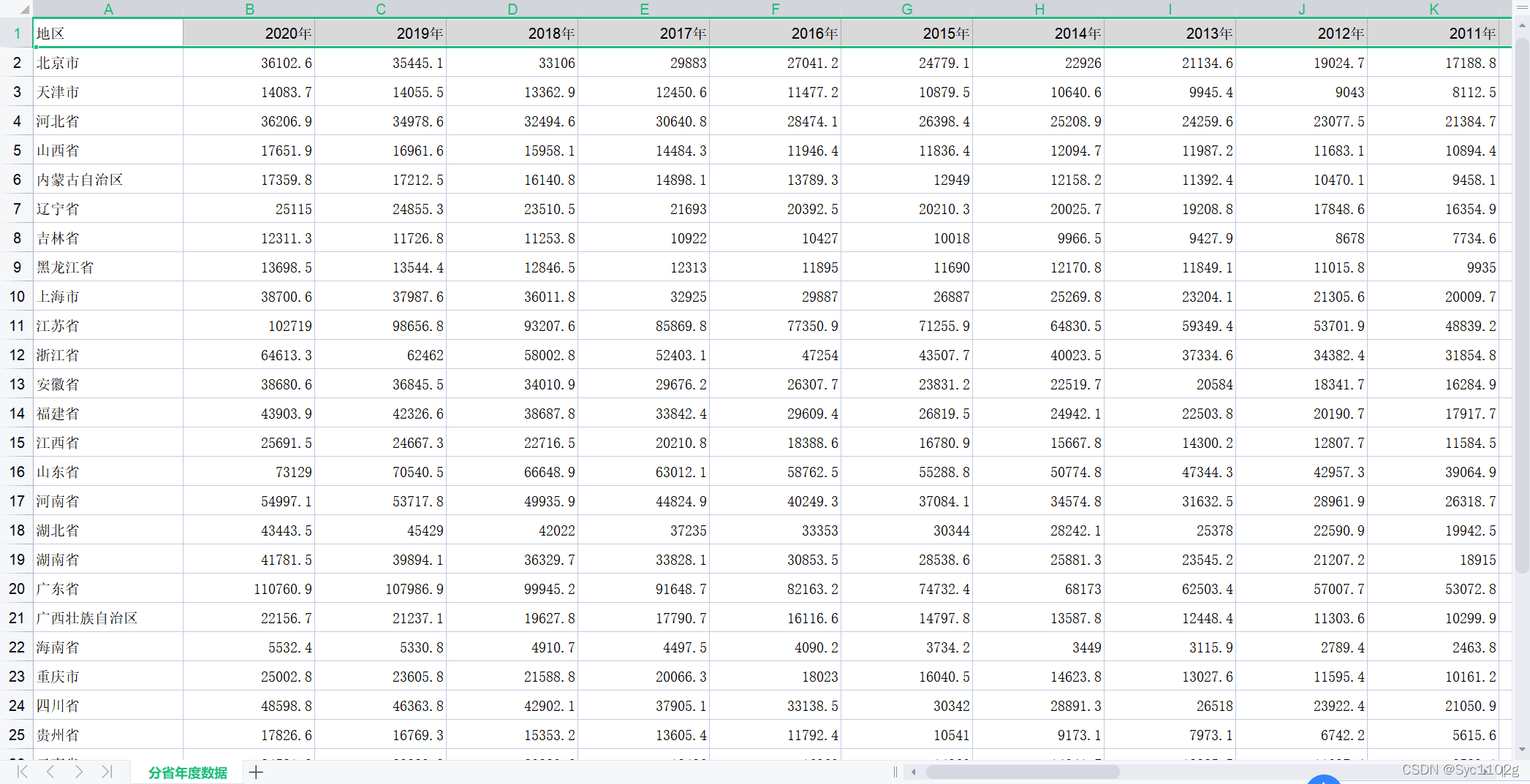Click cell value 45429
Screen dimensions: 1530x784
[x=381, y=530]
